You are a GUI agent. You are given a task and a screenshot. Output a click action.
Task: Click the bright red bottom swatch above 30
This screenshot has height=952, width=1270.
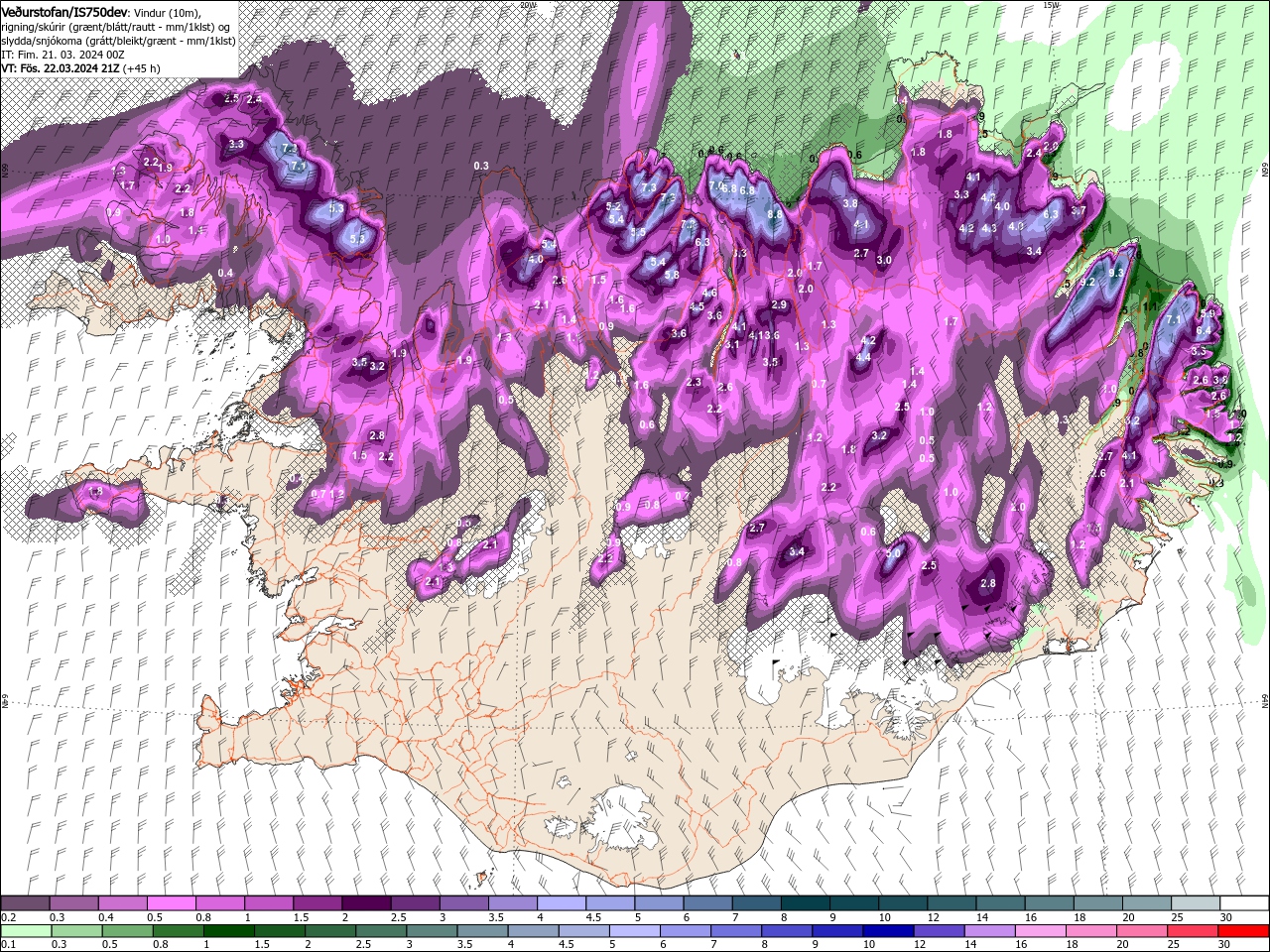pos(1241,931)
